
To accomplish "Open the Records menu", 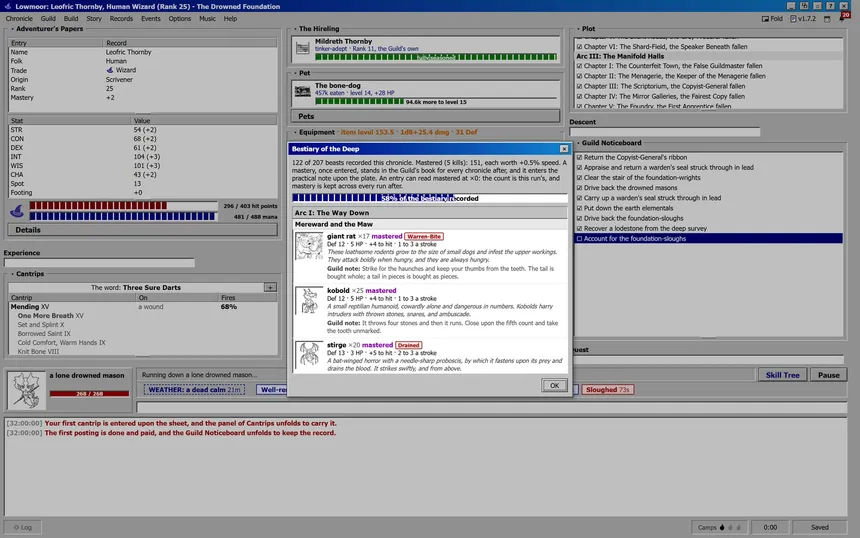I will click(121, 19).
